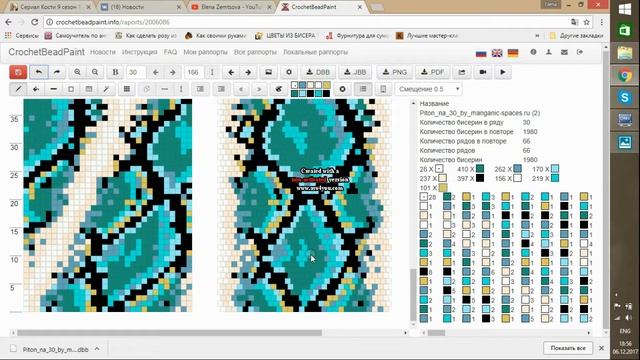The width and height of the screenshot is (640, 360).
Task: Expand the bookmarks overflow chevron
Action: (537, 36)
